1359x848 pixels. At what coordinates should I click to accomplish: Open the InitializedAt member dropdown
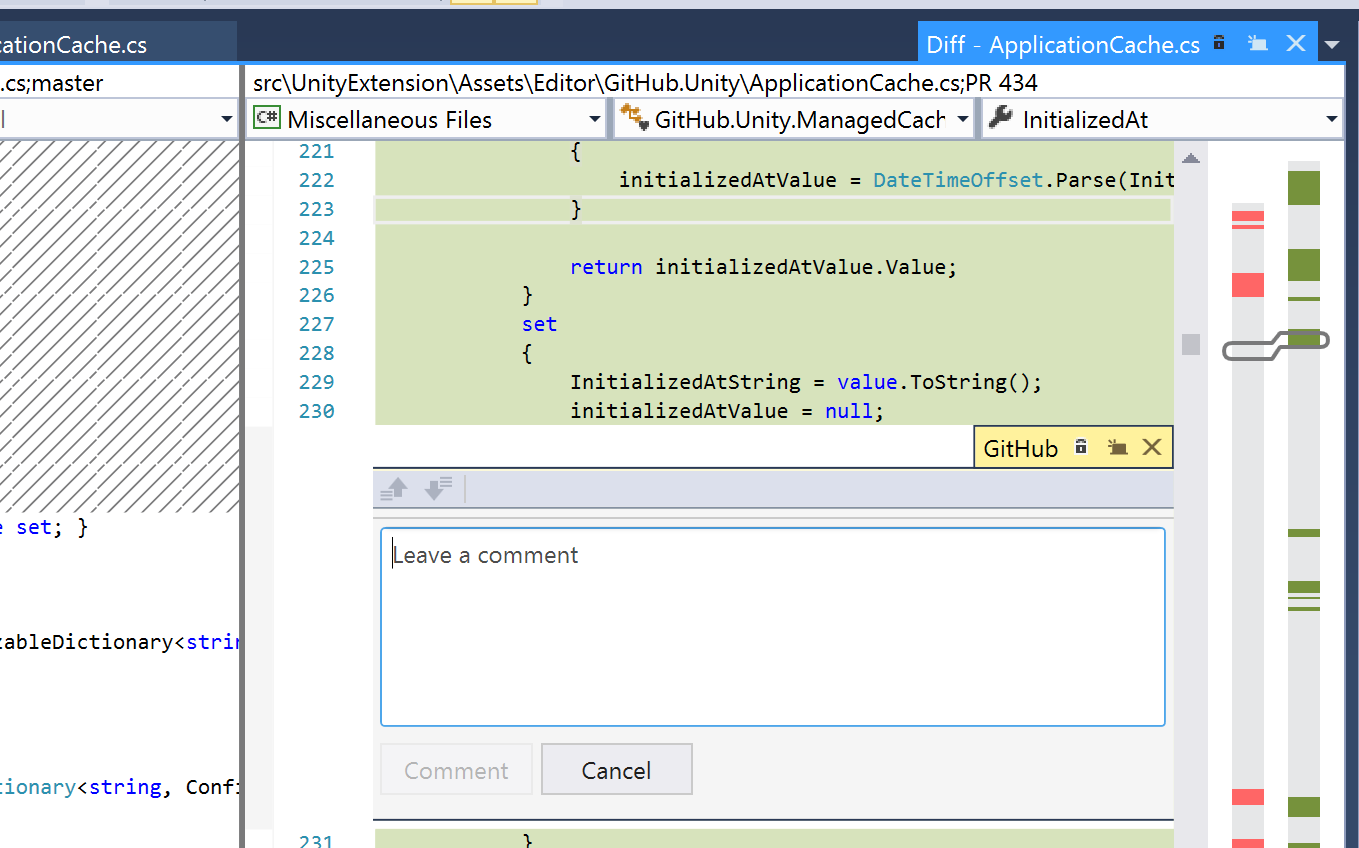click(1331, 117)
